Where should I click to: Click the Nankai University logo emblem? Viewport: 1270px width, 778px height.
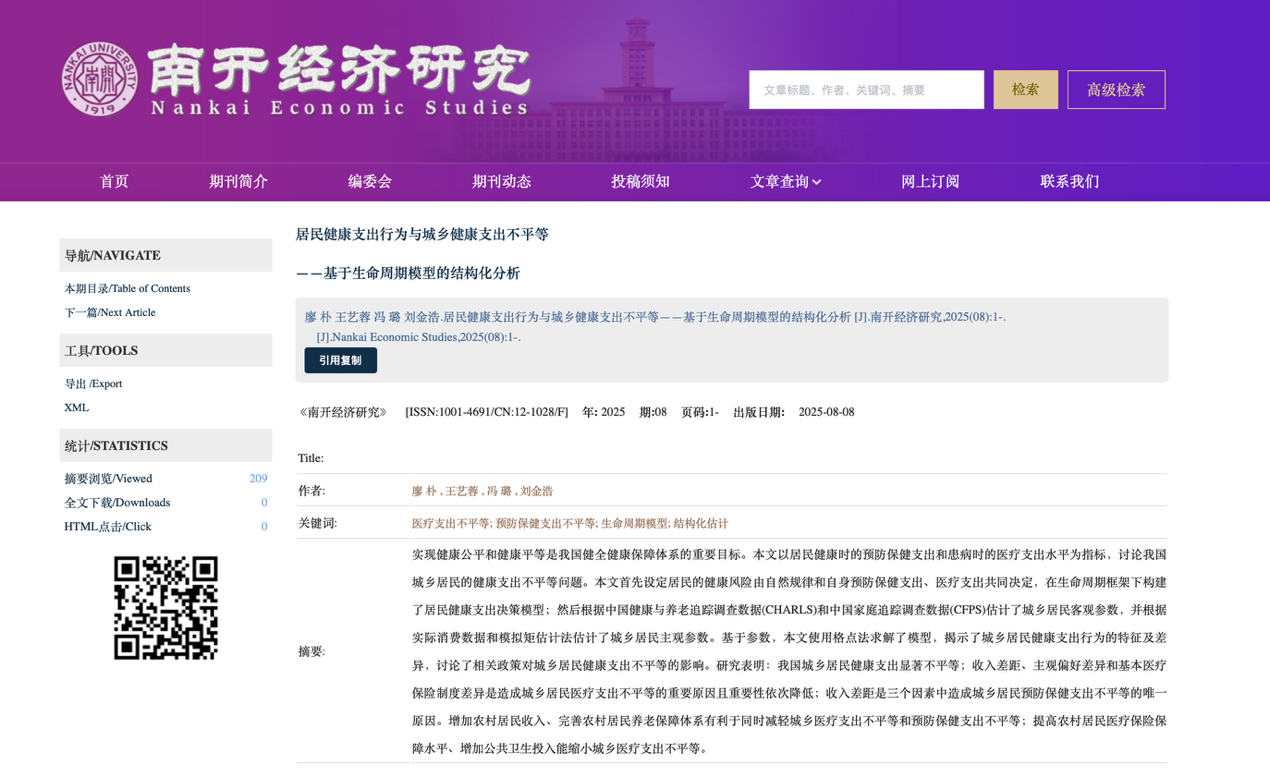(x=99, y=79)
